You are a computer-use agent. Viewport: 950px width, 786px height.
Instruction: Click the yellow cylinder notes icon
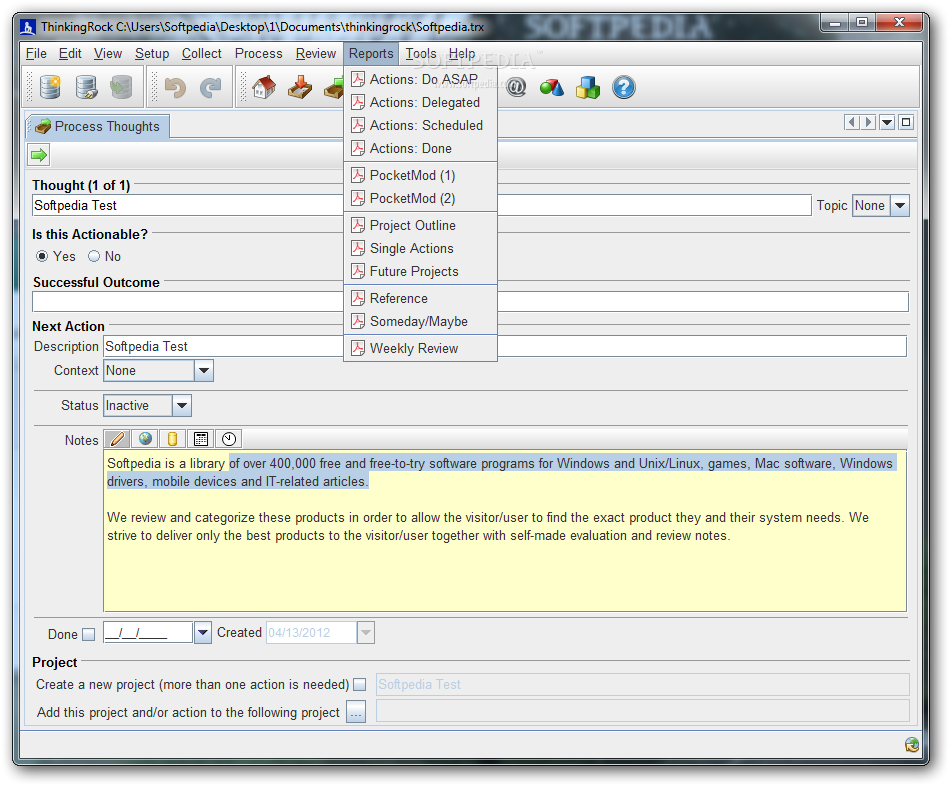coord(173,438)
